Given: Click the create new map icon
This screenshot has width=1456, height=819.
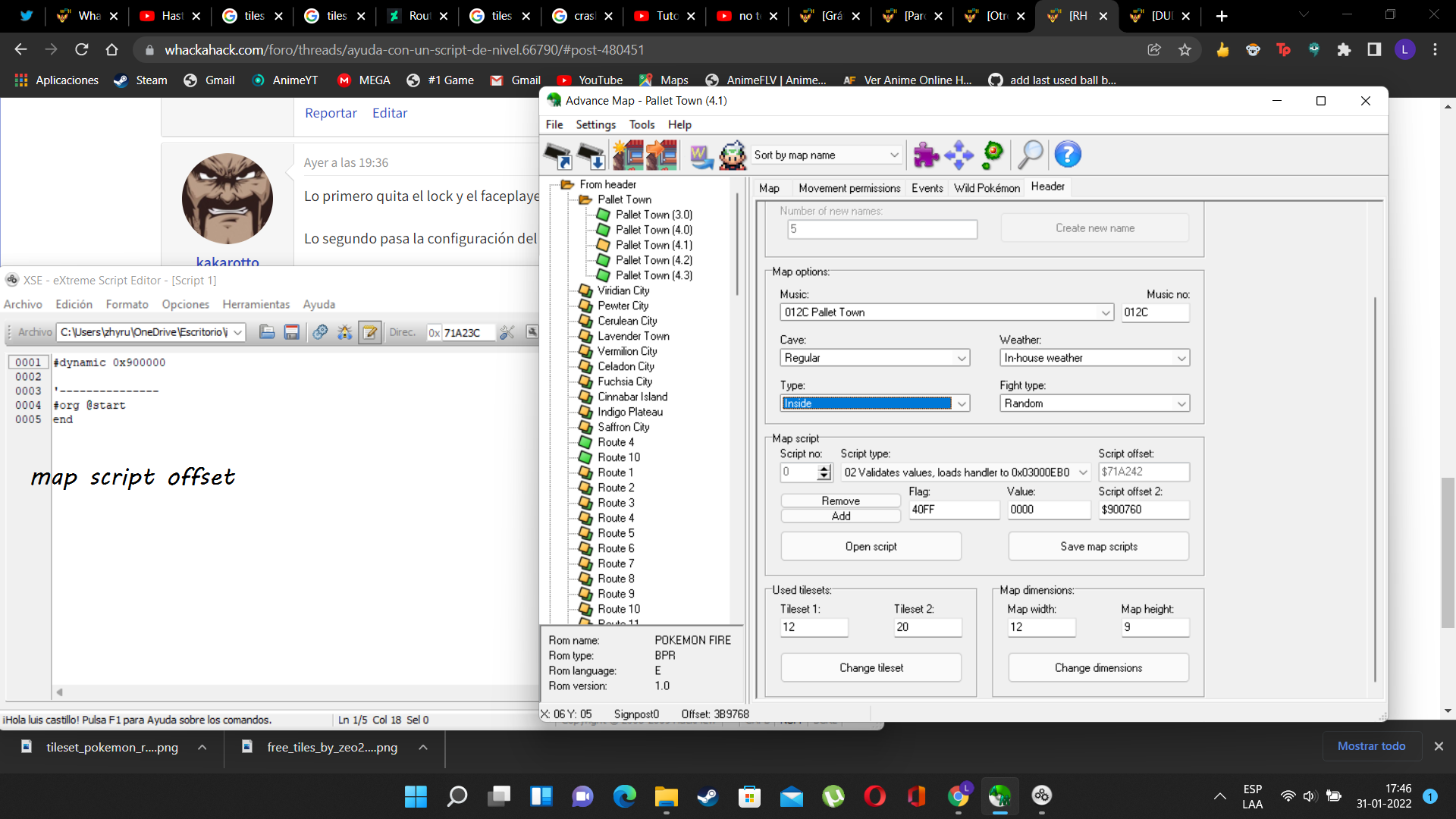Looking at the screenshot, I should pos(628,155).
